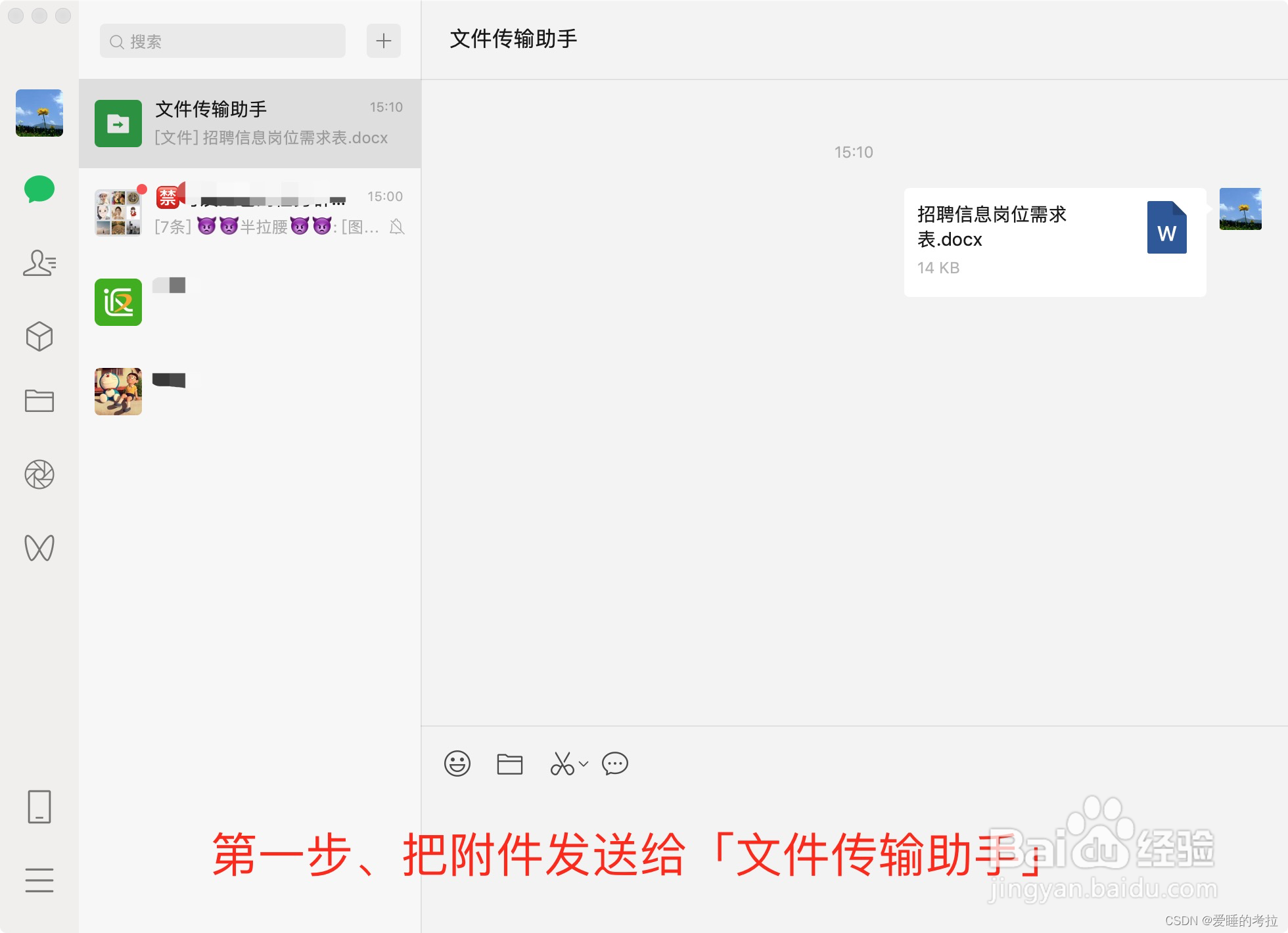Image resolution: width=1288 pixels, height=933 pixels.
Task: Click the plus button beside search
Action: [x=384, y=41]
